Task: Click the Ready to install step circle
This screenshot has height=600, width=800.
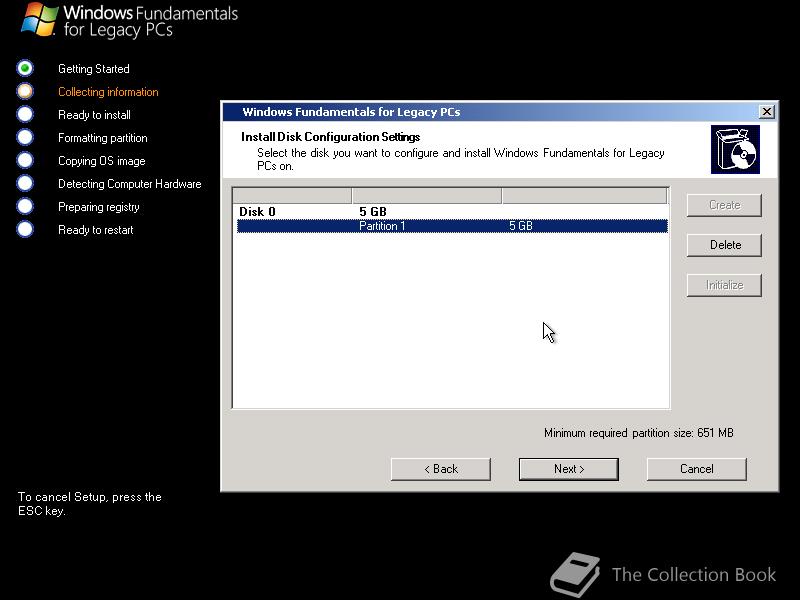Action: pos(24,114)
